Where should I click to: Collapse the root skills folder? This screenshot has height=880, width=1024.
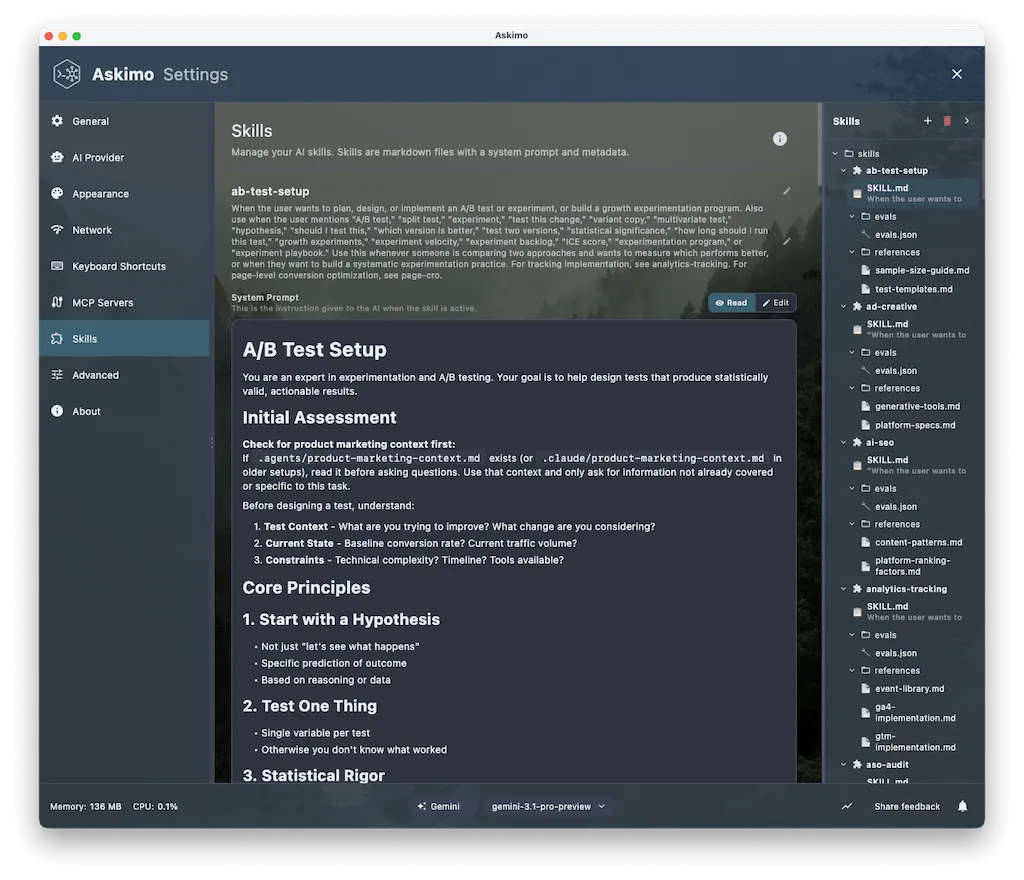835,153
